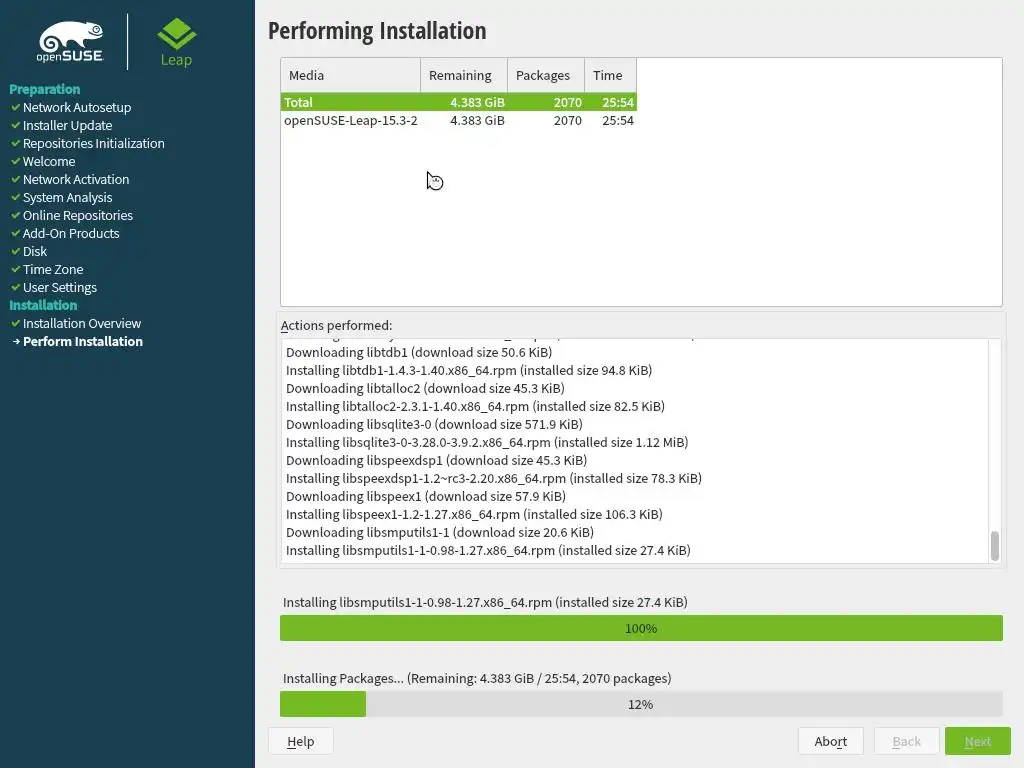Screen dimensions: 1024x768
Task: Click the Preparation section heading
Action: point(44,89)
